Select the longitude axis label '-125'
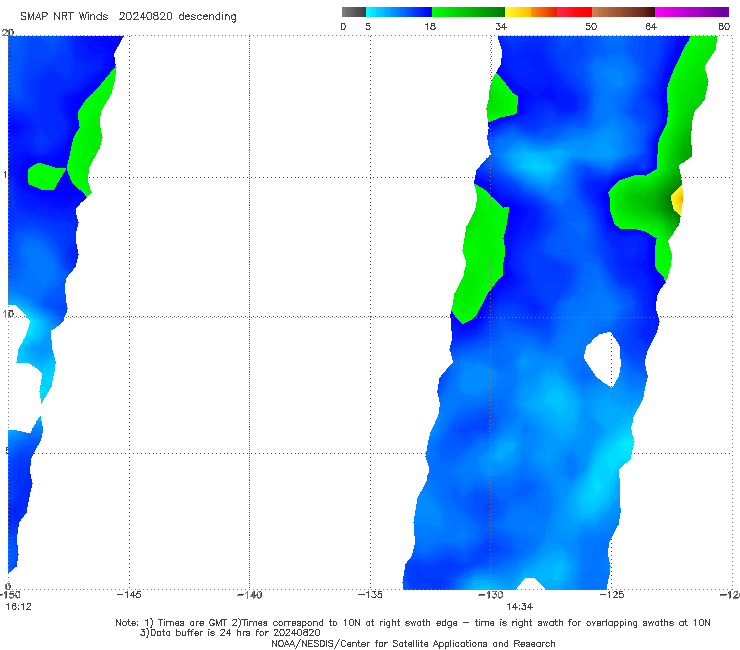 [x=611, y=595]
